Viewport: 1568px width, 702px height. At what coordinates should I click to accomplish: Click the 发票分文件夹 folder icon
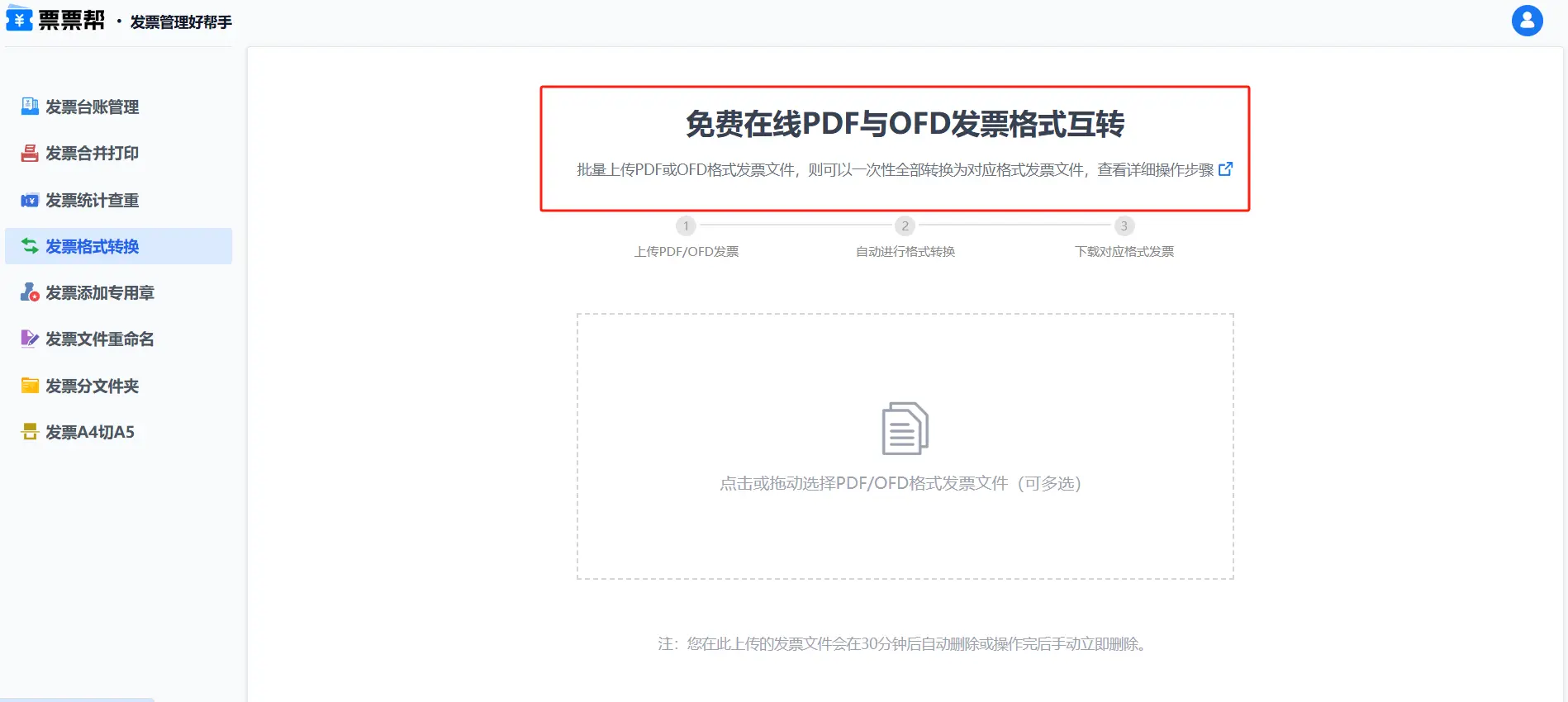[x=30, y=386]
